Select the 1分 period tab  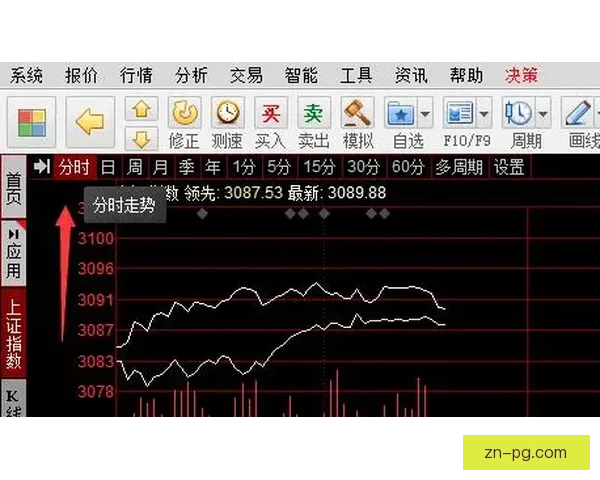point(244,167)
